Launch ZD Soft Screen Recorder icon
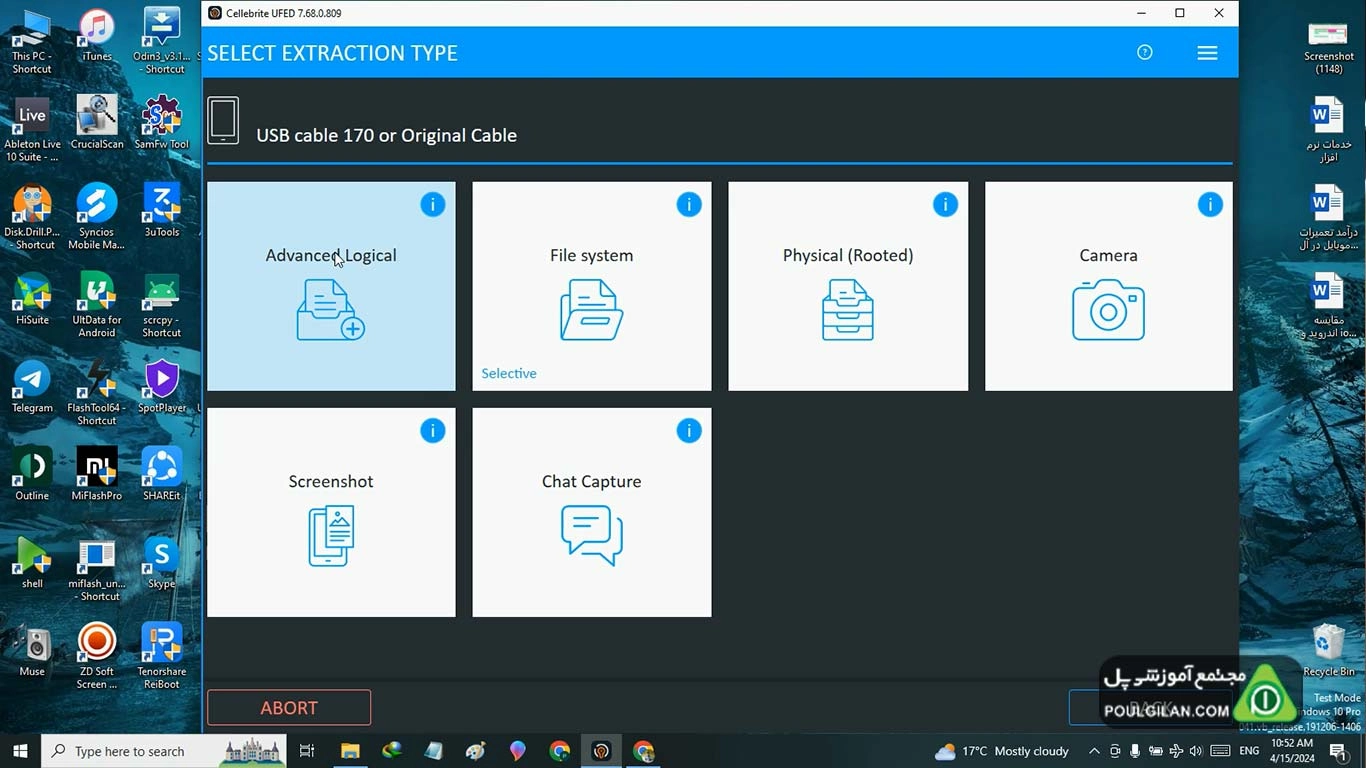Image resolution: width=1366 pixels, height=768 pixels. tap(97, 656)
